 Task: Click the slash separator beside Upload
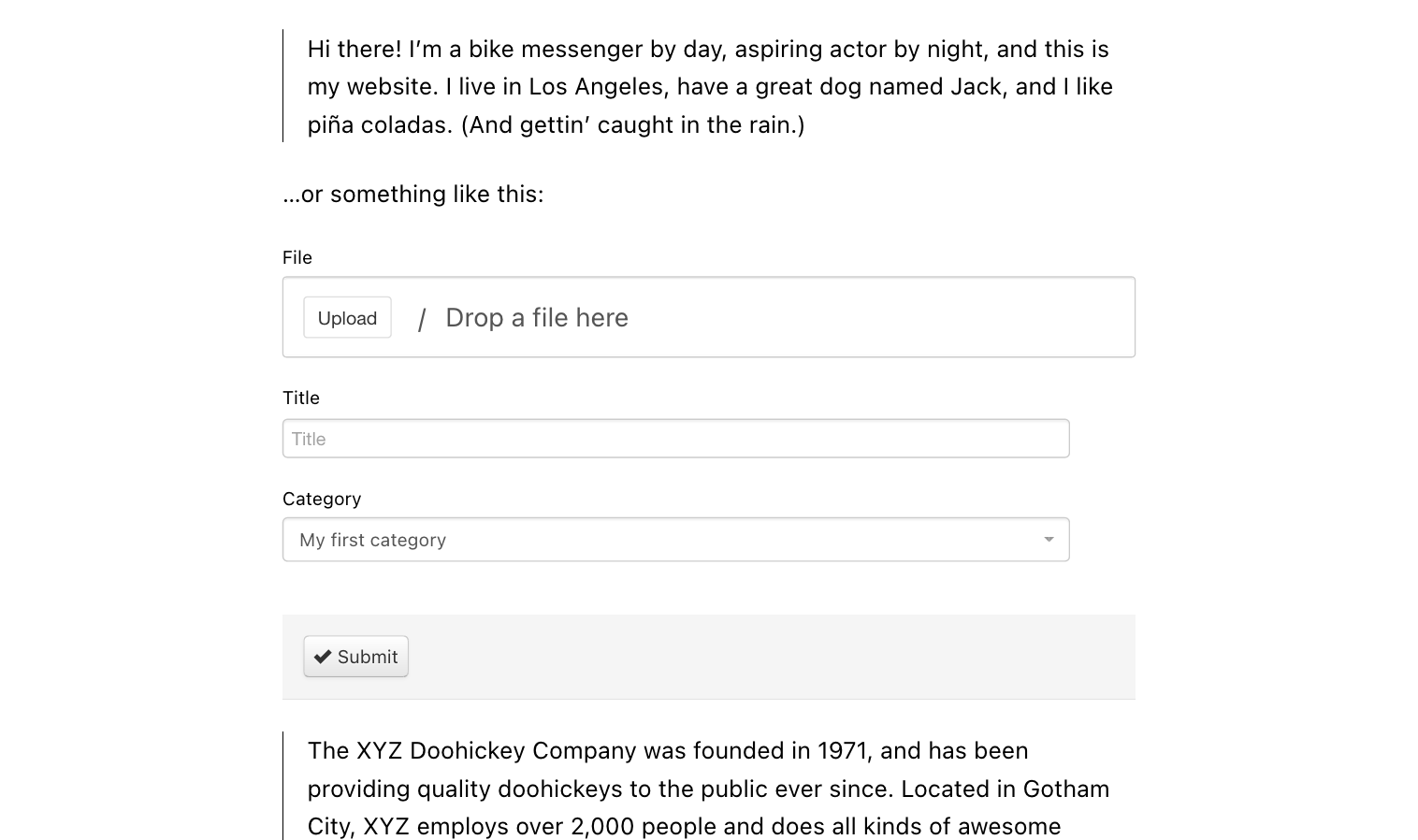tap(422, 320)
